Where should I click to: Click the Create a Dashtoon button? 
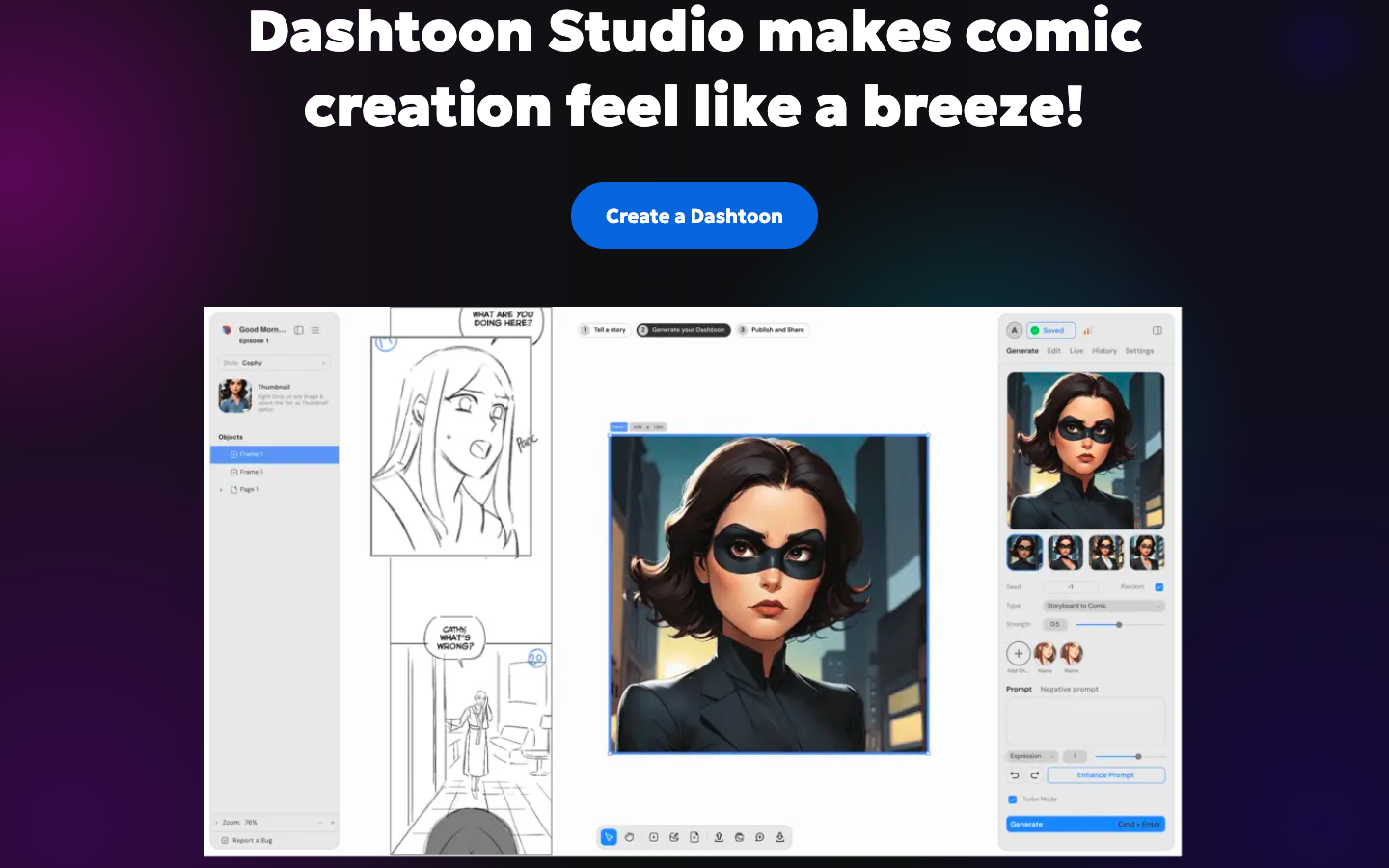tap(694, 216)
